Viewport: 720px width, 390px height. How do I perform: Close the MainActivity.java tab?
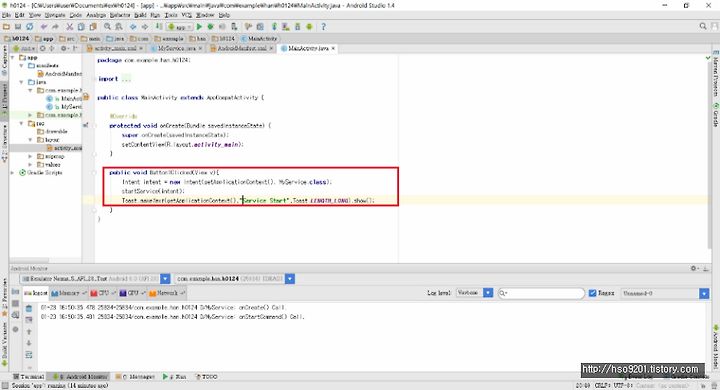tap(333, 48)
